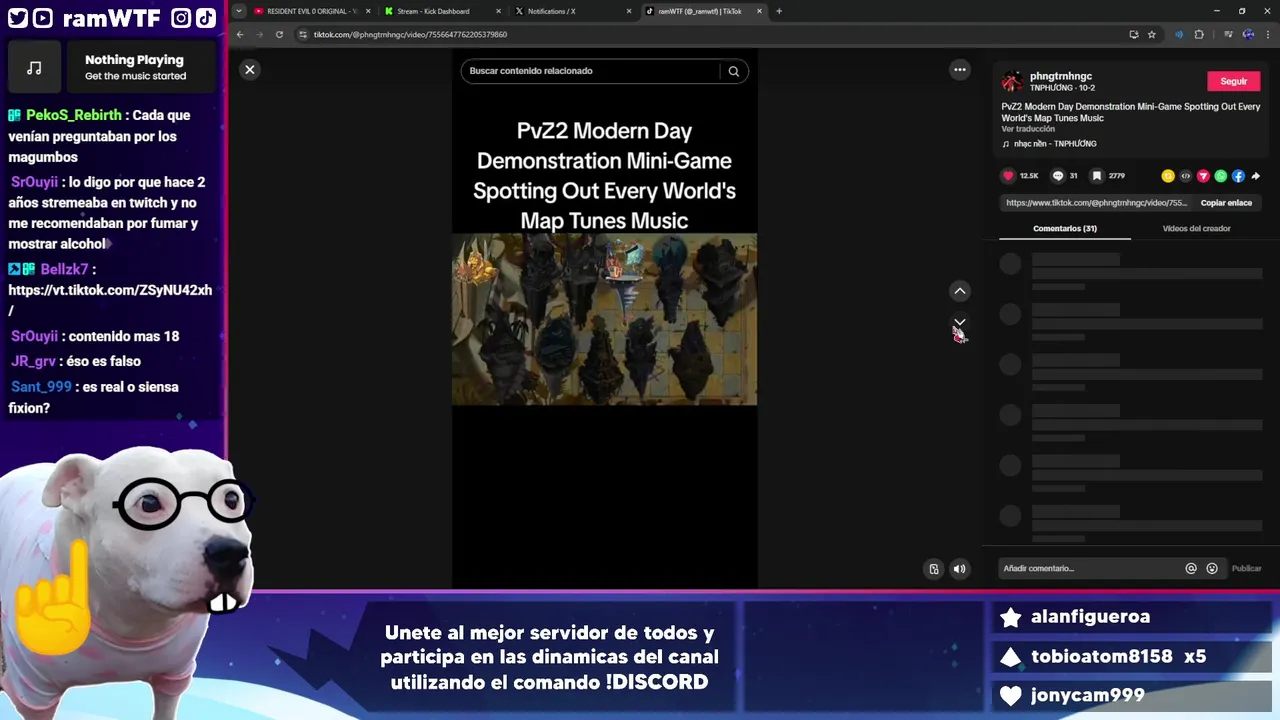
Task: Close the 'Stream - Kick Dashboard' tab
Action: 498,11
